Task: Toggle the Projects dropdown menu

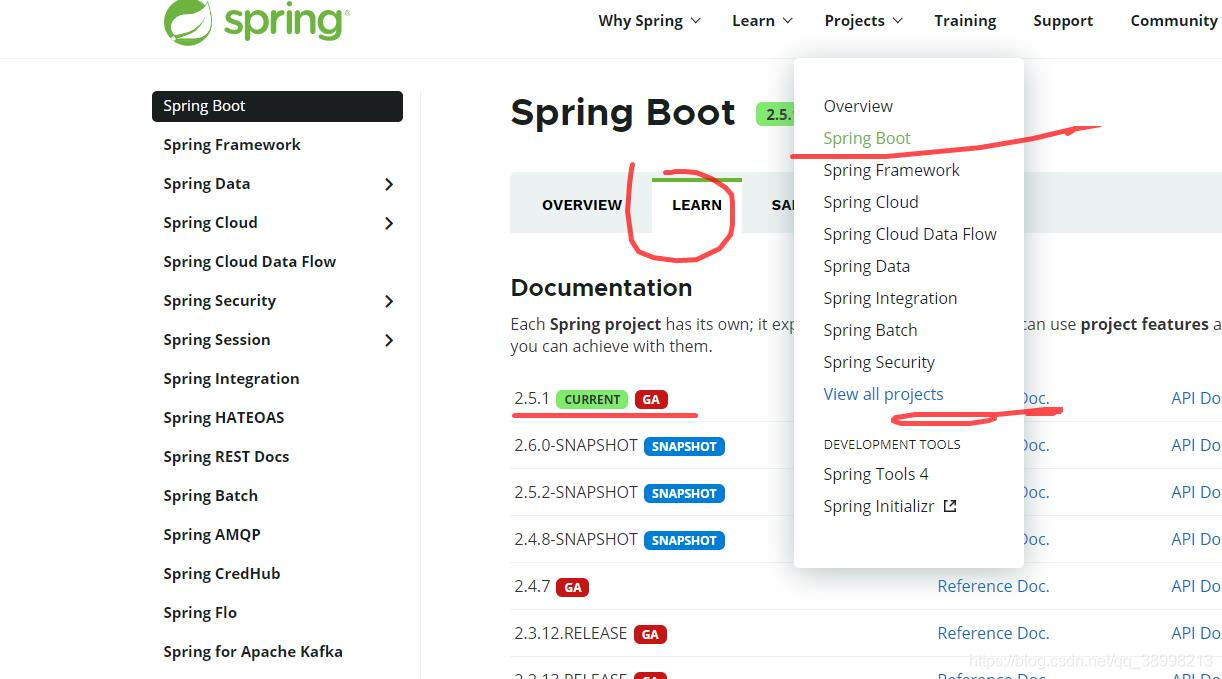Action: tap(864, 20)
